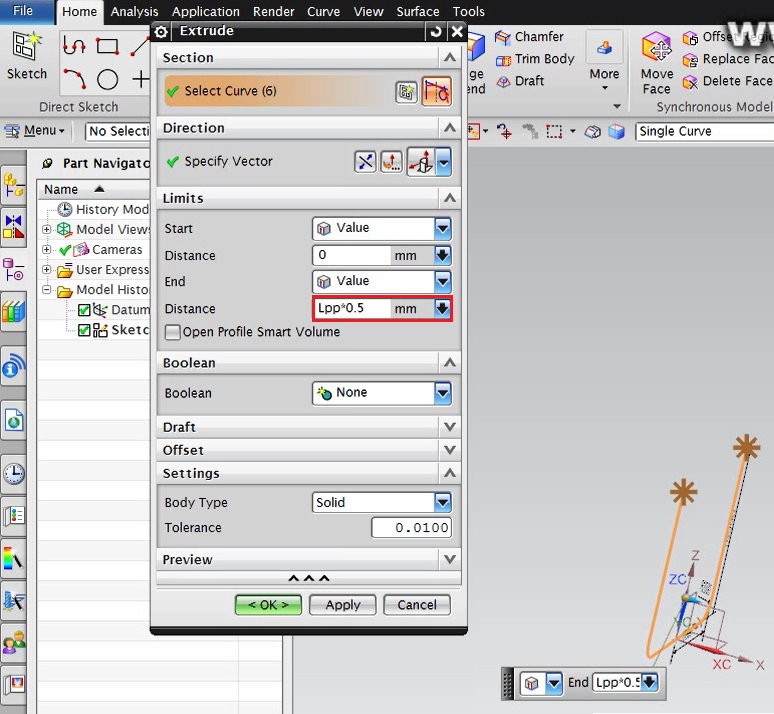Switch to the Render tab
The height and width of the screenshot is (714, 774).
coord(273,11)
